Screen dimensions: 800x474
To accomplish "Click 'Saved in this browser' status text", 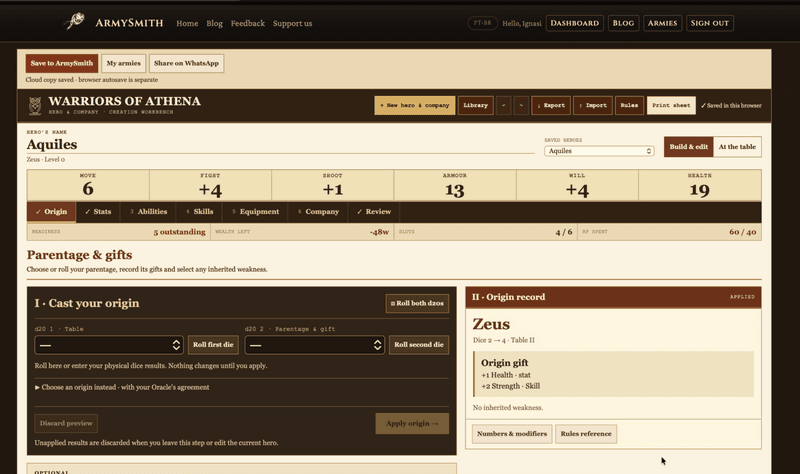I will (x=731, y=106).
